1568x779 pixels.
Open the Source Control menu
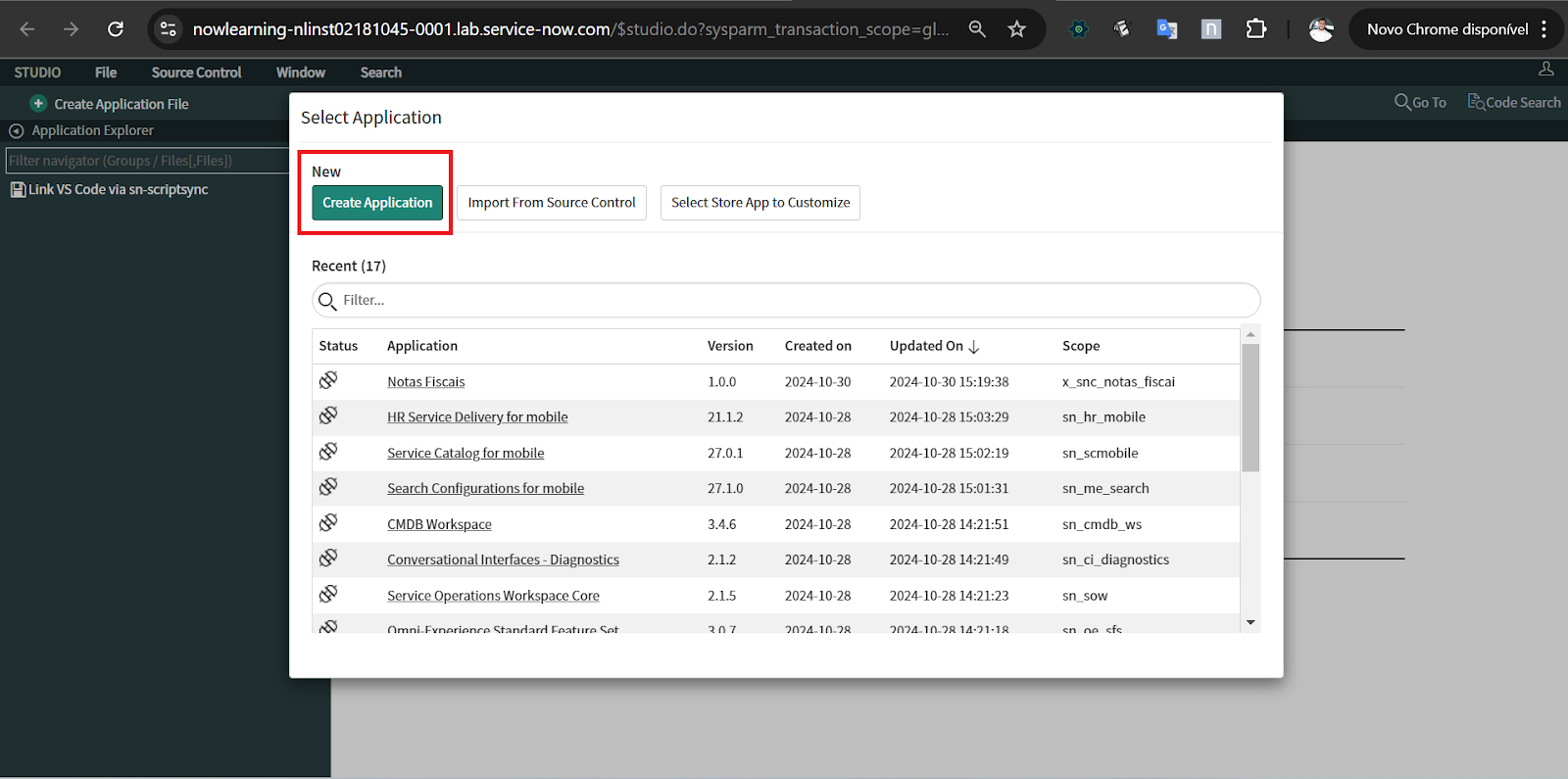click(x=196, y=73)
